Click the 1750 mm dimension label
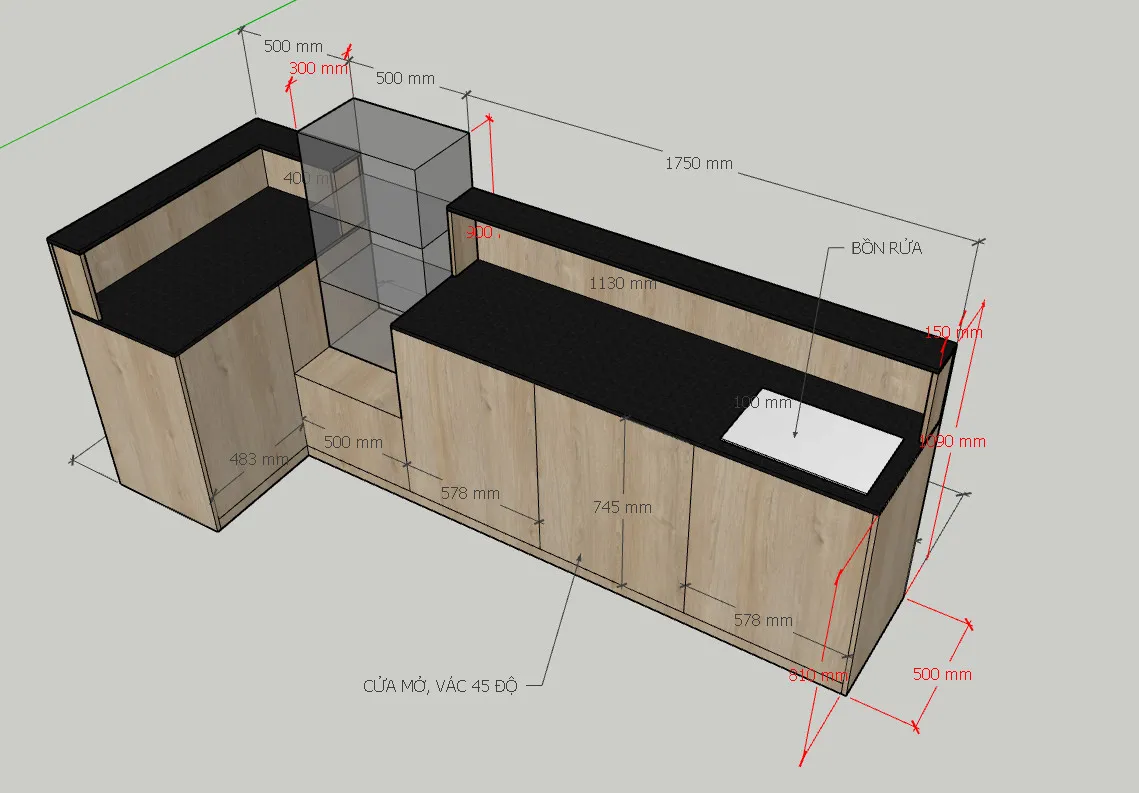Image resolution: width=1139 pixels, height=793 pixels. pyautogui.click(x=698, y=163)
